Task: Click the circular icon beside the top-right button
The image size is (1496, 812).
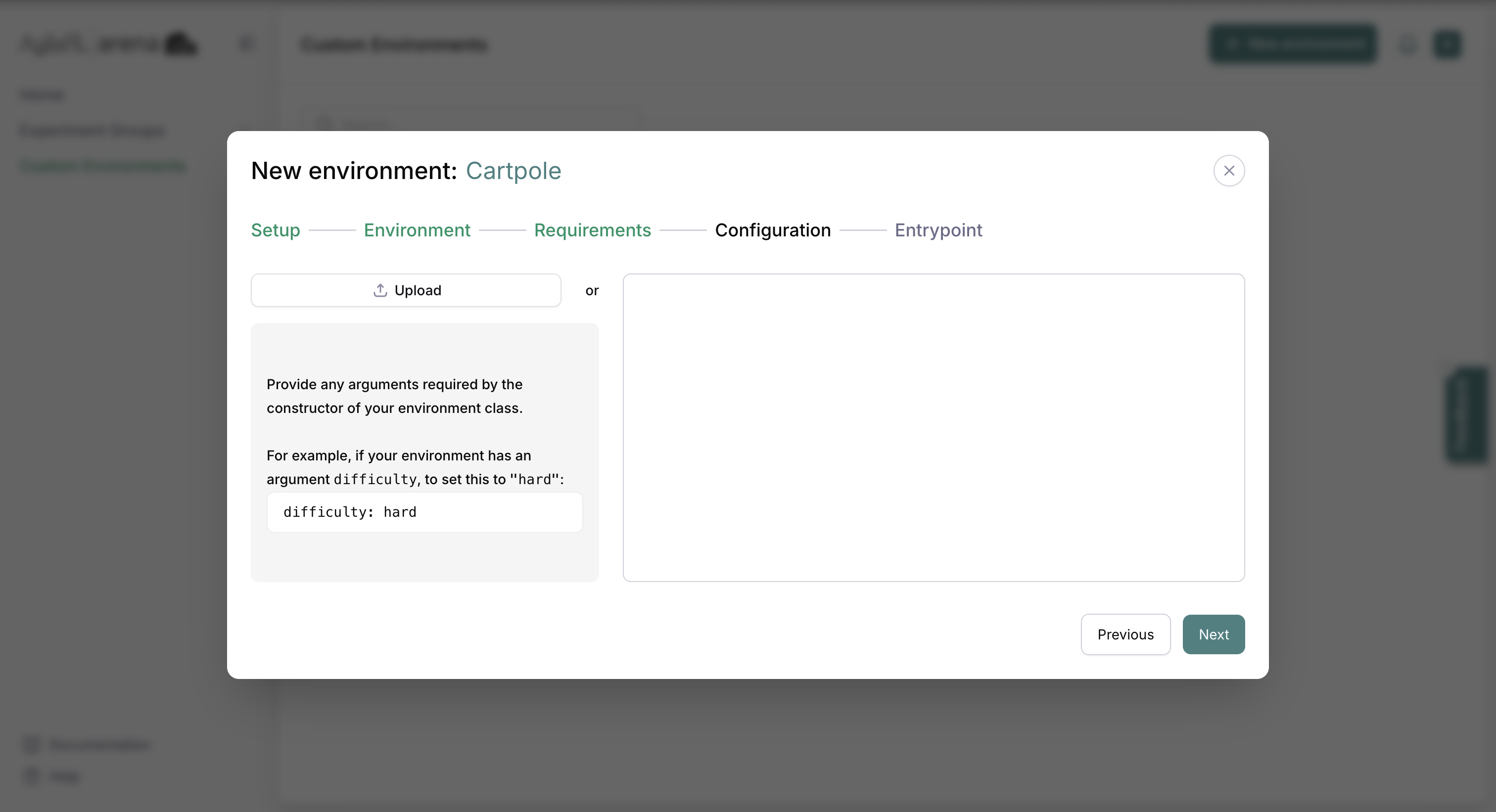Action: (1407, 44)
